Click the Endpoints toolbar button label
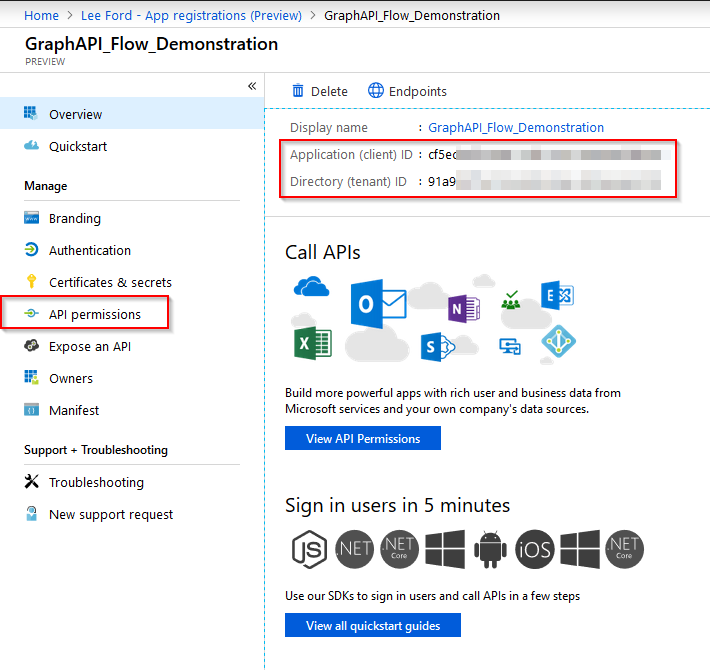 tap(417, 91)
